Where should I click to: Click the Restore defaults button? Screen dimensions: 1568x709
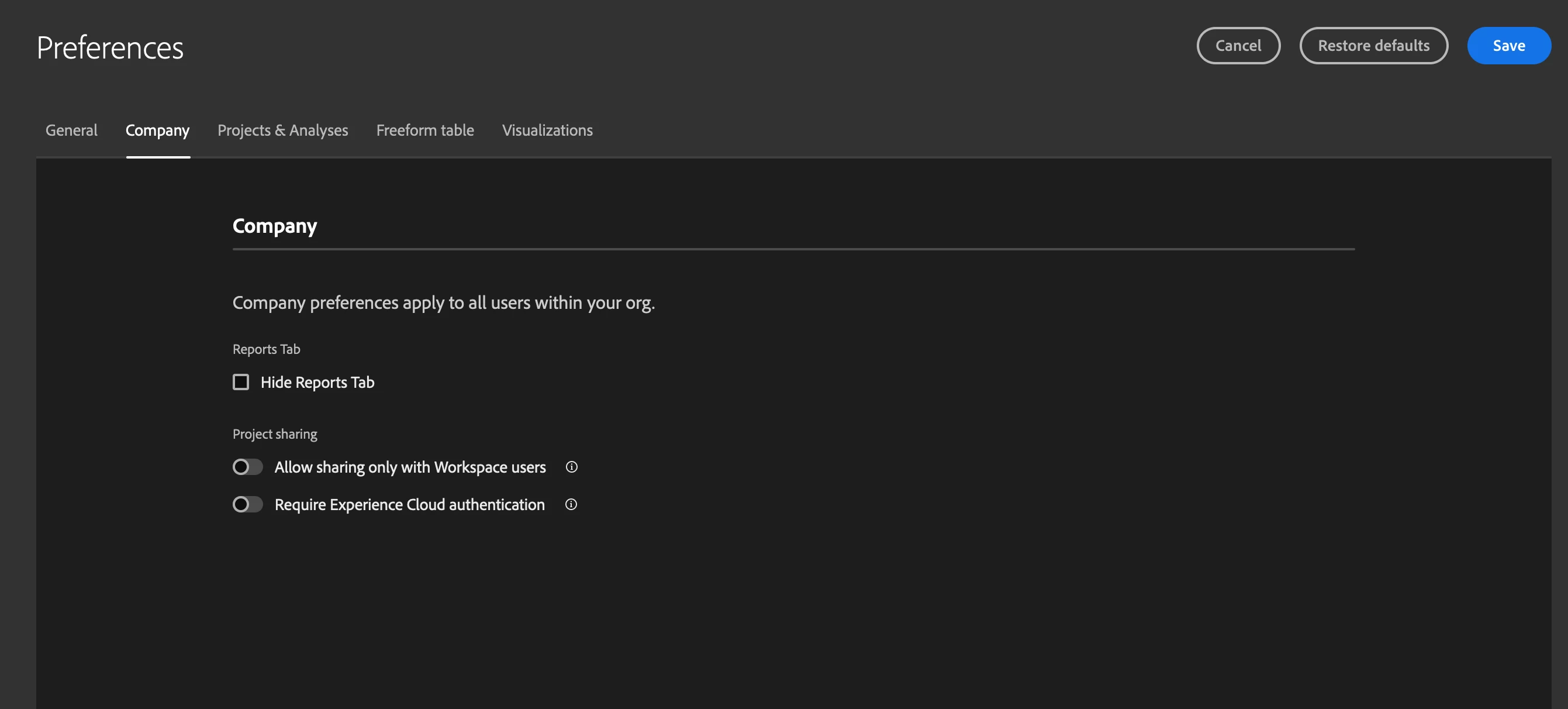1373,46
